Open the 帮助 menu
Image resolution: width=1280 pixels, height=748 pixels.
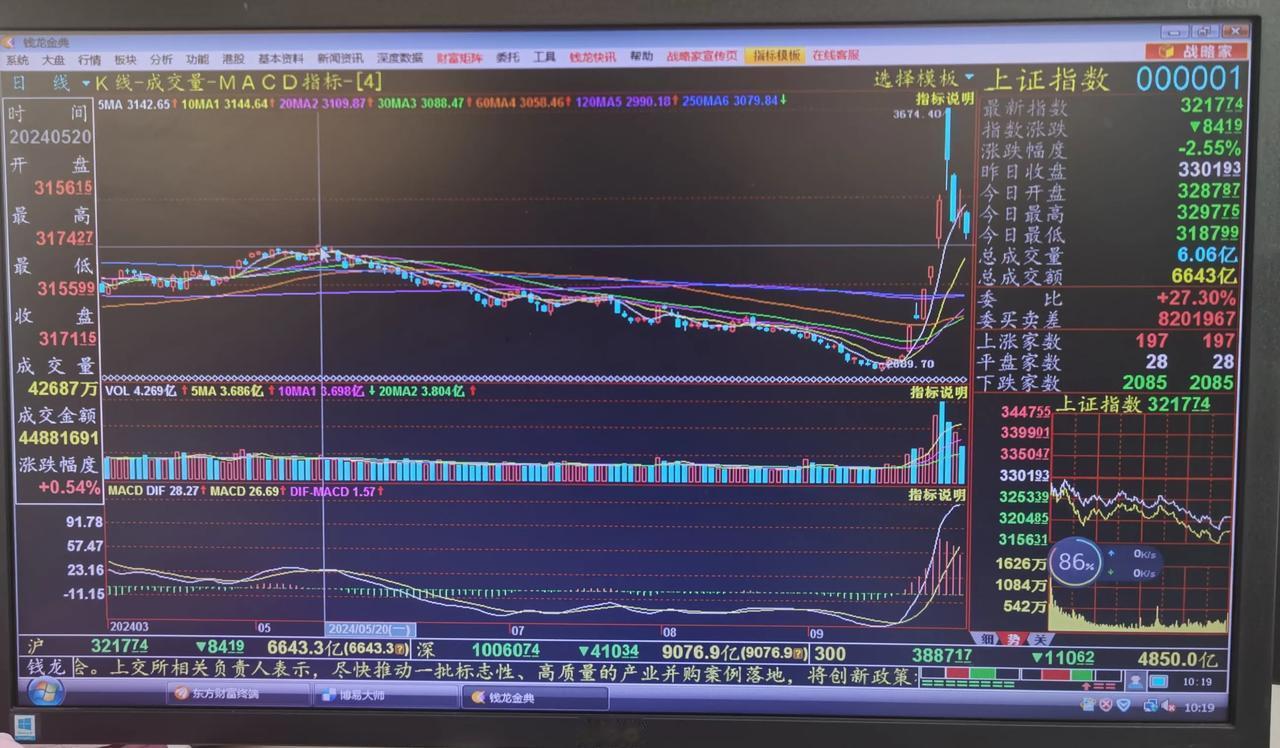pyautogui.click(x=641, y=57)
